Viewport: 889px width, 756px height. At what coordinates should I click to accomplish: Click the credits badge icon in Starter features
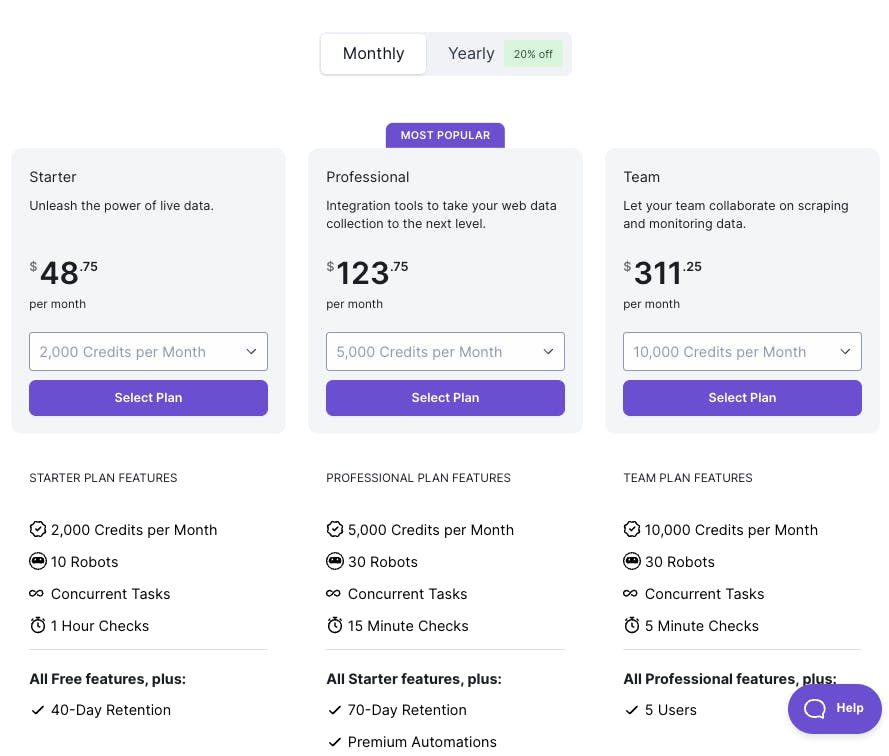[38, 529]
